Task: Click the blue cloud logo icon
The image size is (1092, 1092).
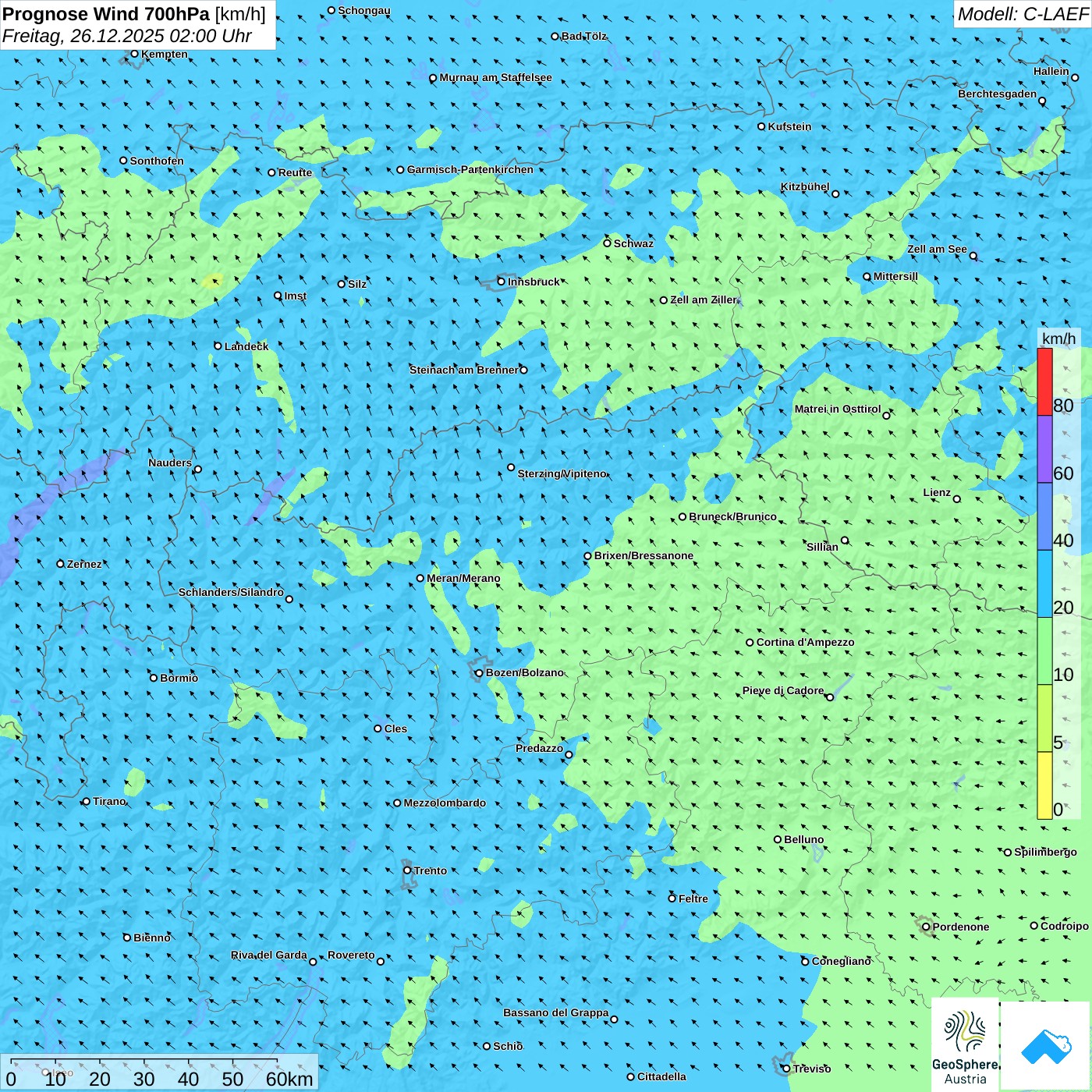Action: pos(1045,1046)
